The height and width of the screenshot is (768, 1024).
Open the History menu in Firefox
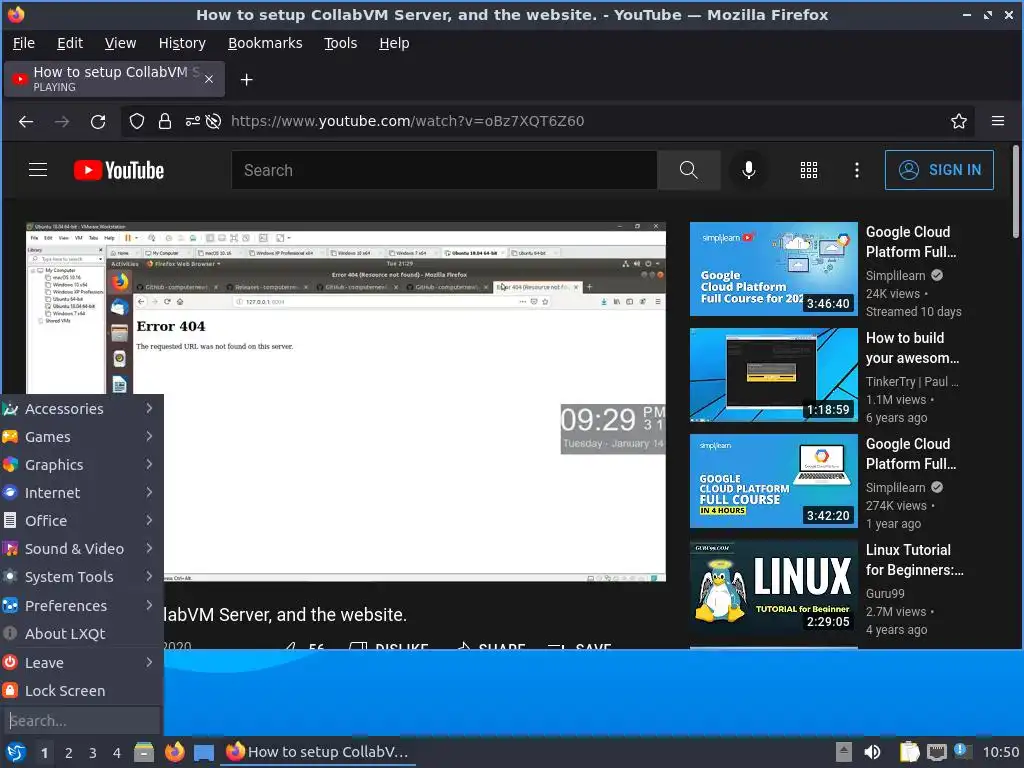coord(182,43)
